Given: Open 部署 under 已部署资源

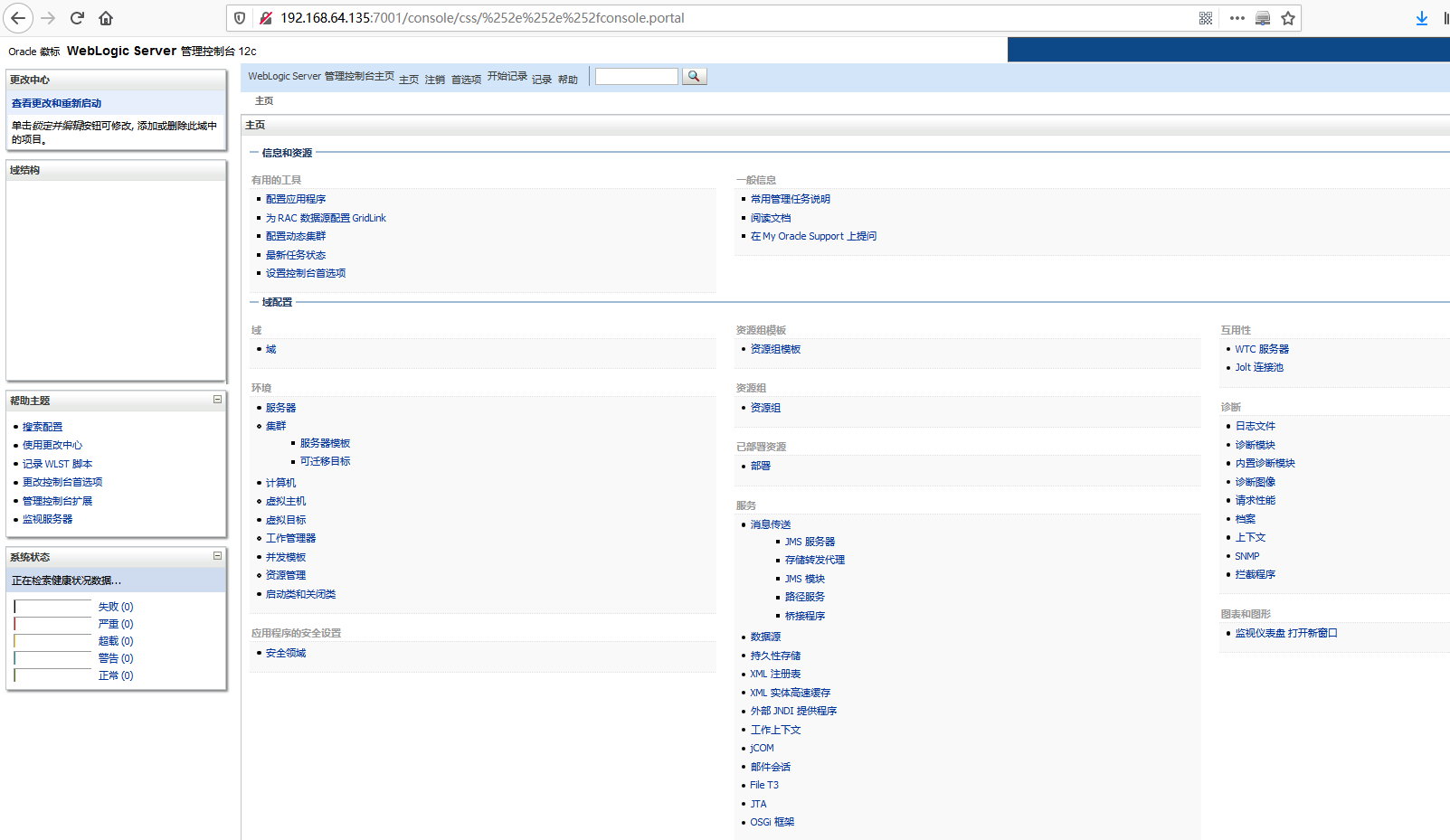Looking at the screenshot, I should pyautogui.click(x=761, y=466).
